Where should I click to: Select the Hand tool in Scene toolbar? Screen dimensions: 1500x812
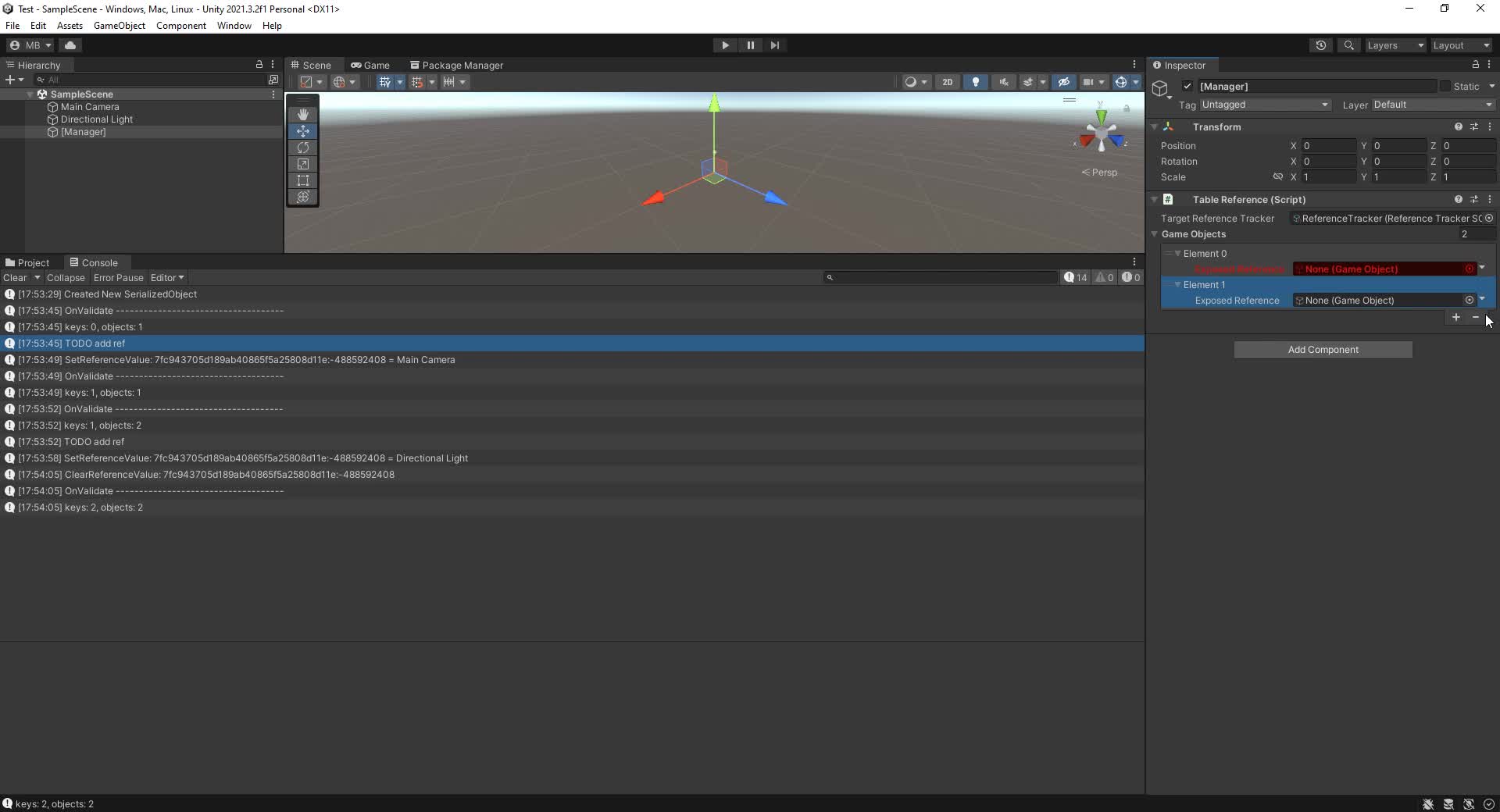[302, 114]
